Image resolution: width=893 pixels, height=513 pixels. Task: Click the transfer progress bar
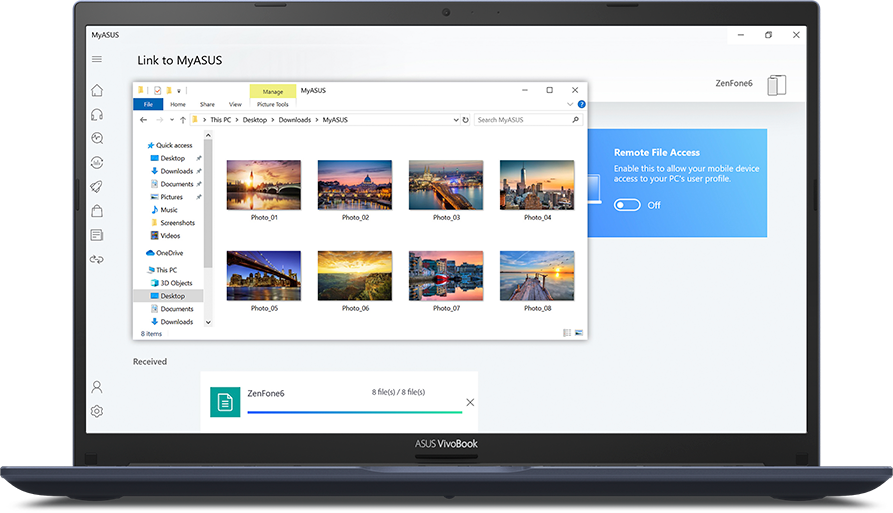355,412
